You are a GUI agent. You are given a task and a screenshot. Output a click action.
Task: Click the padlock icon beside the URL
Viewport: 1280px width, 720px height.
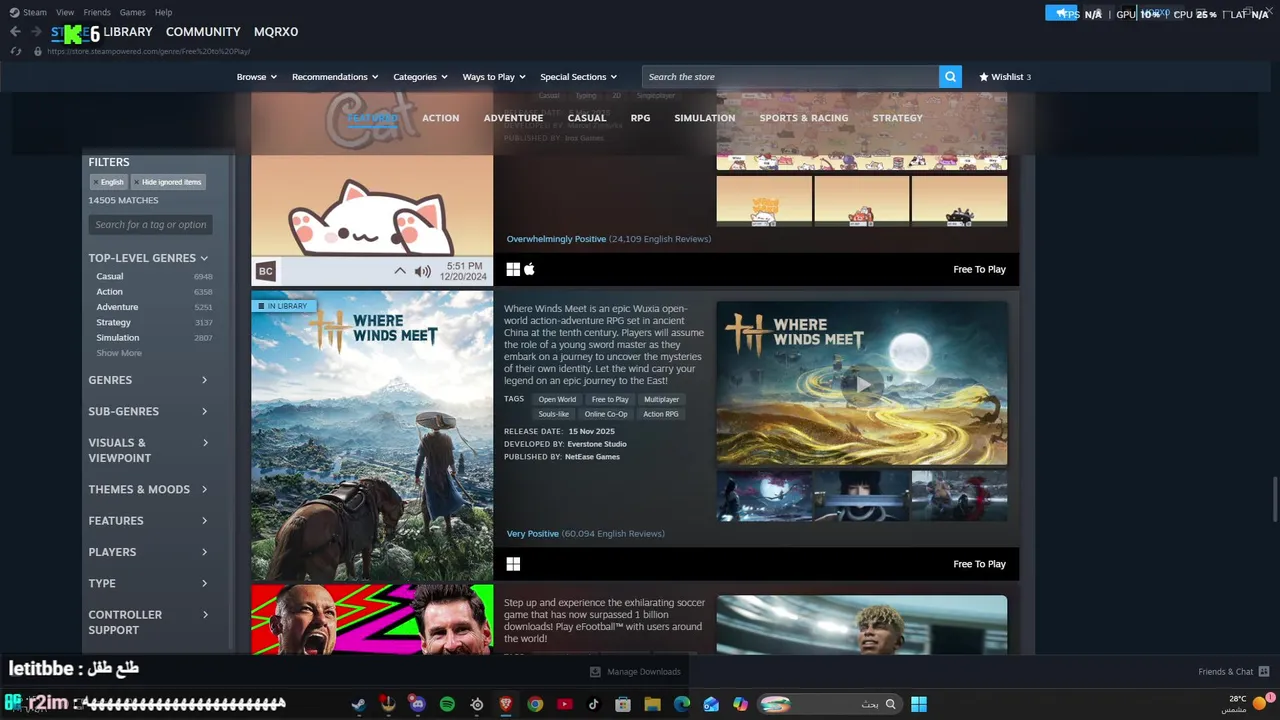(x=38, y=51)
